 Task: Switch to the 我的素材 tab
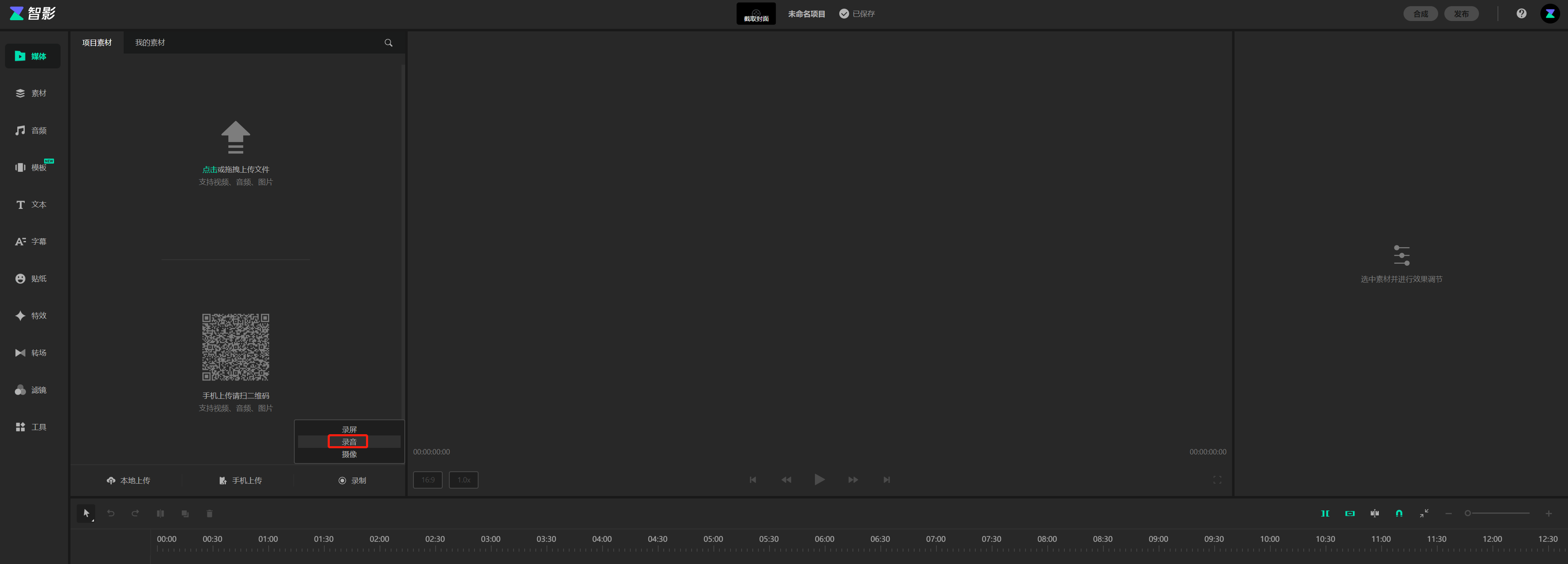pos(150,42)
